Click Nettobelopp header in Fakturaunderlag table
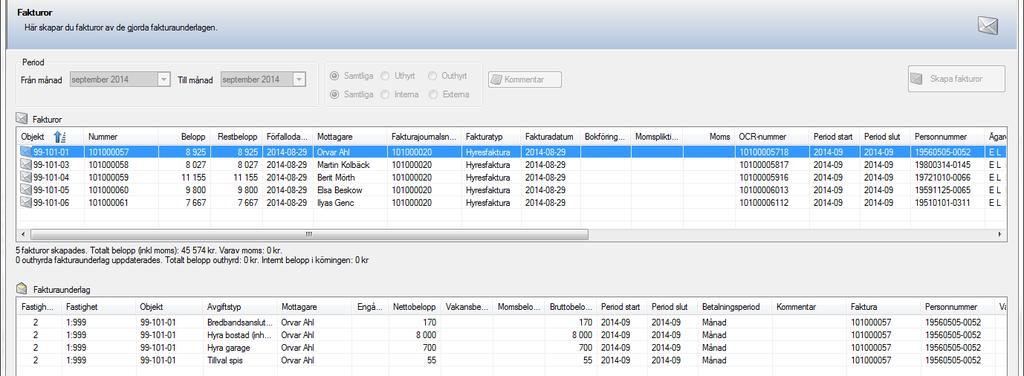 pos(415,307)
